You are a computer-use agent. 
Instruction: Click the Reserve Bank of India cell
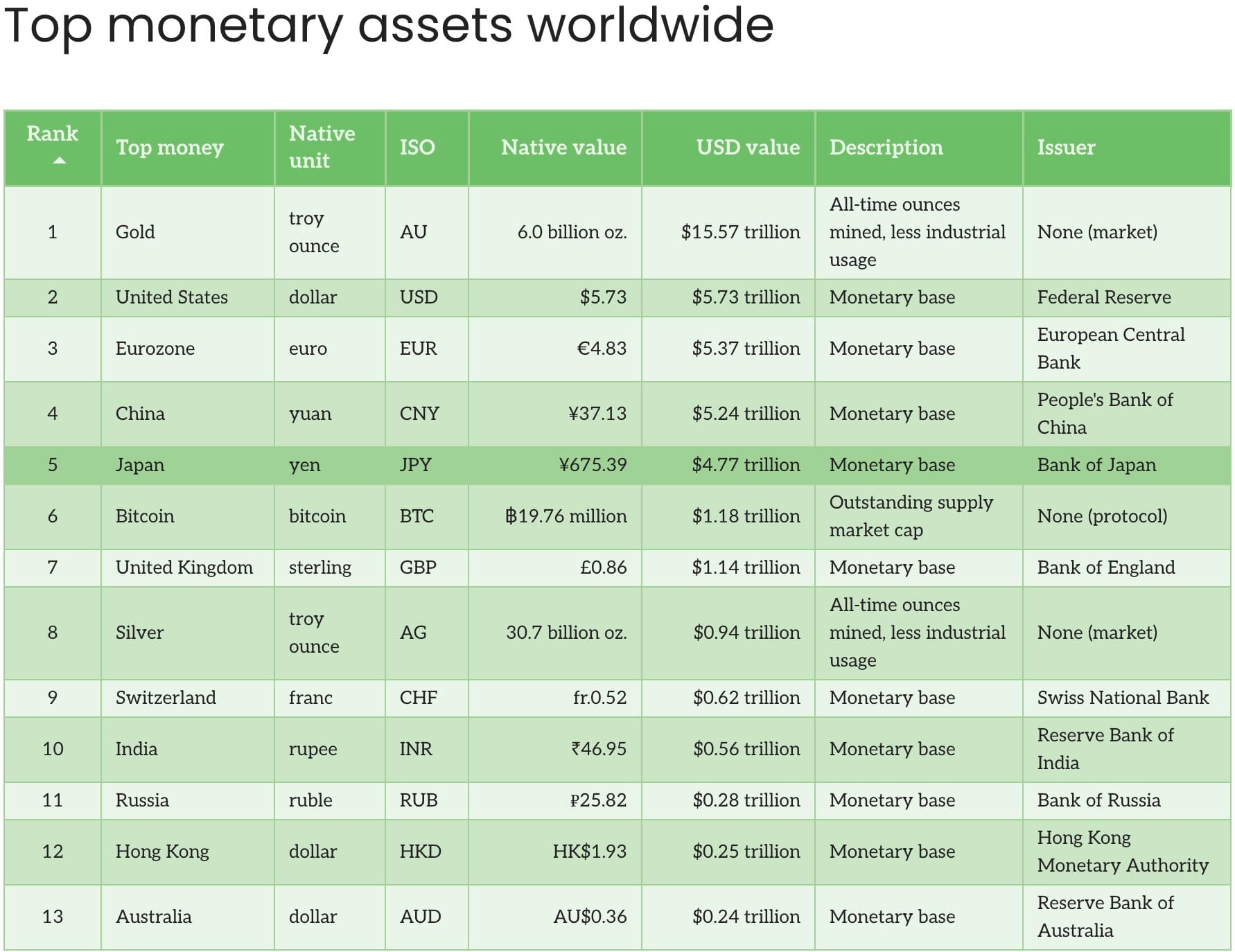click(x=1127, y=749)
